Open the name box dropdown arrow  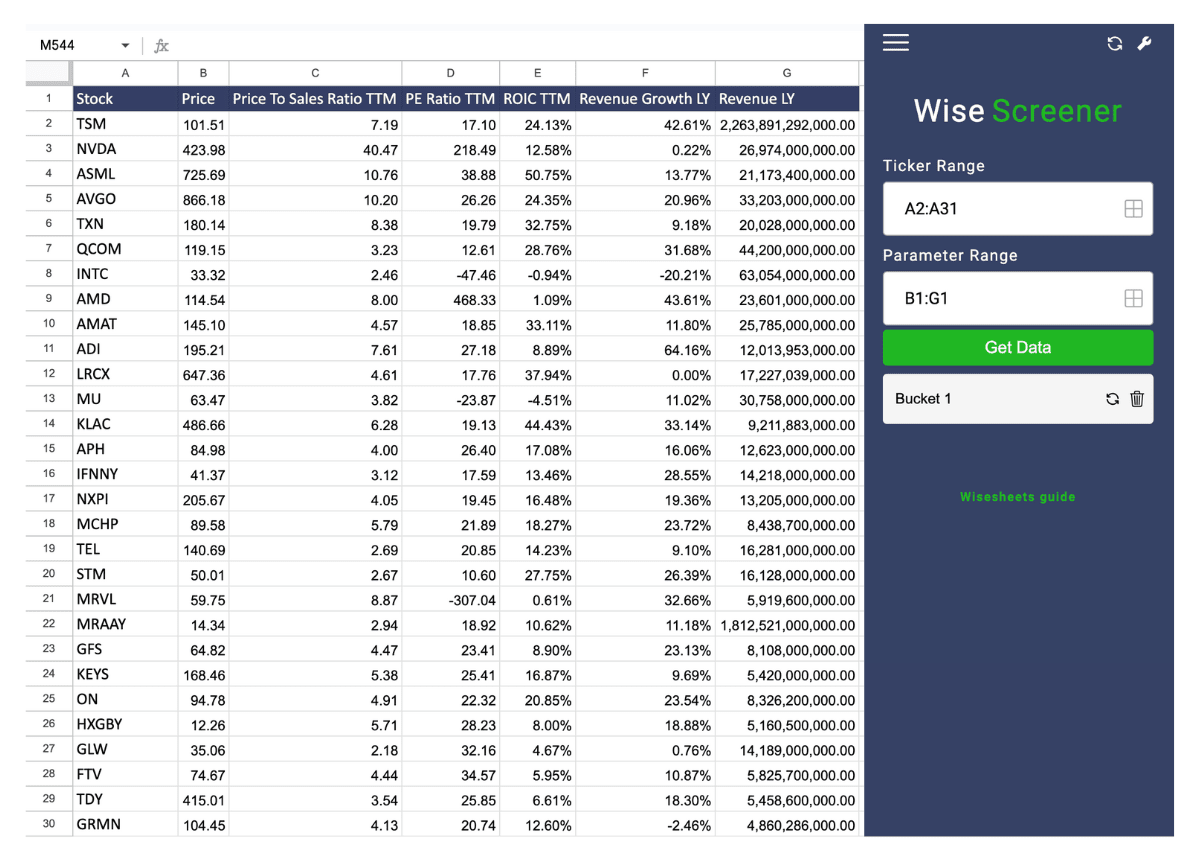click(124, 45)
